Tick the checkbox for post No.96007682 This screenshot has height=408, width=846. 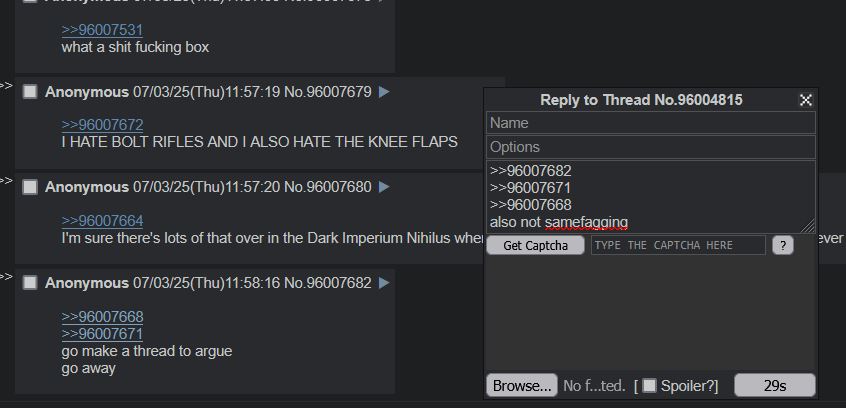tap(30, 283)
